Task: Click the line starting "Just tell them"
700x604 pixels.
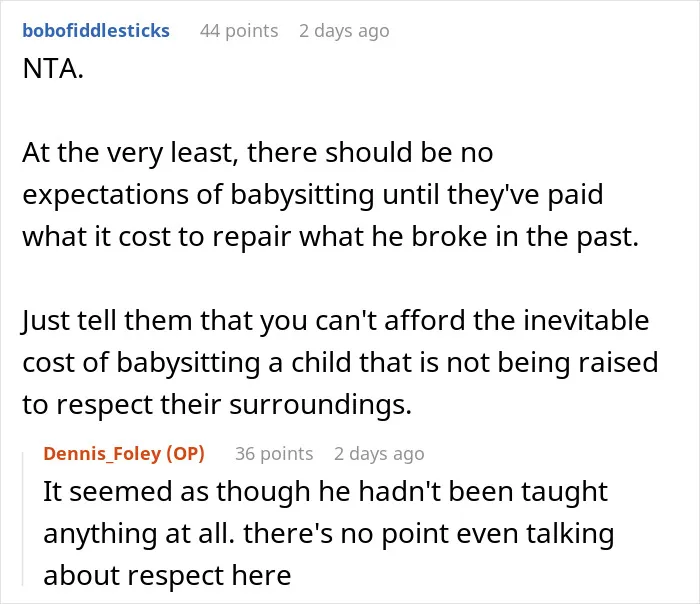Action: (x=335, y=321)
